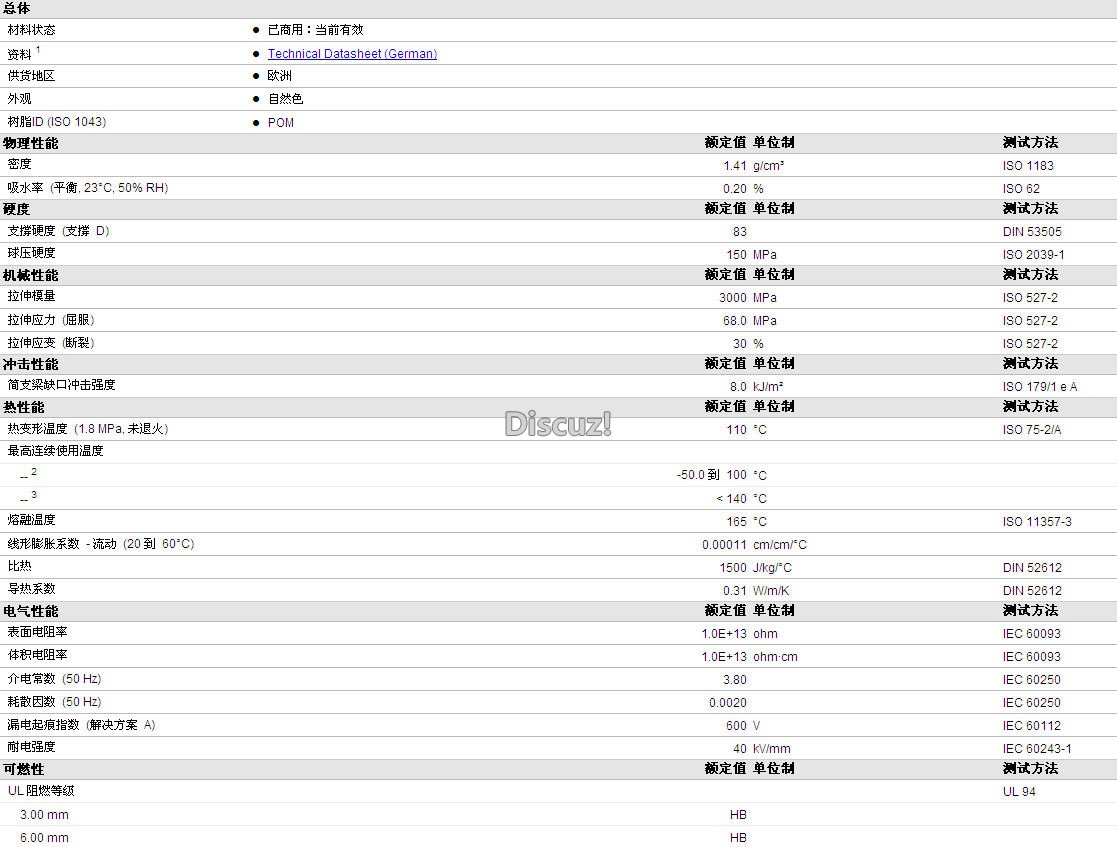
Task: Click the 树脂ID (ISO 1043) label
Action: click(57, 122)
